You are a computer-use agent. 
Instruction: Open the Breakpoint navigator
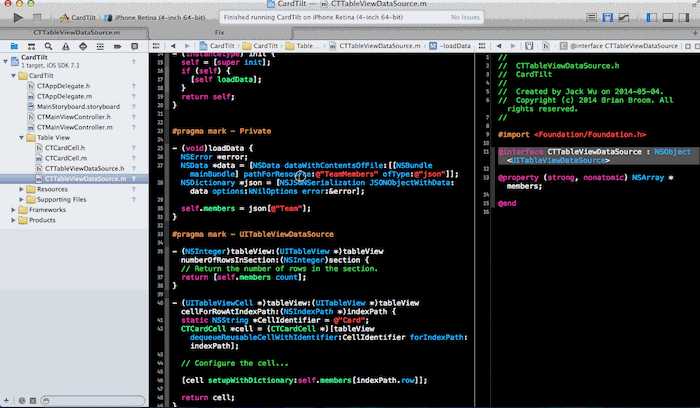pos(117,46)
